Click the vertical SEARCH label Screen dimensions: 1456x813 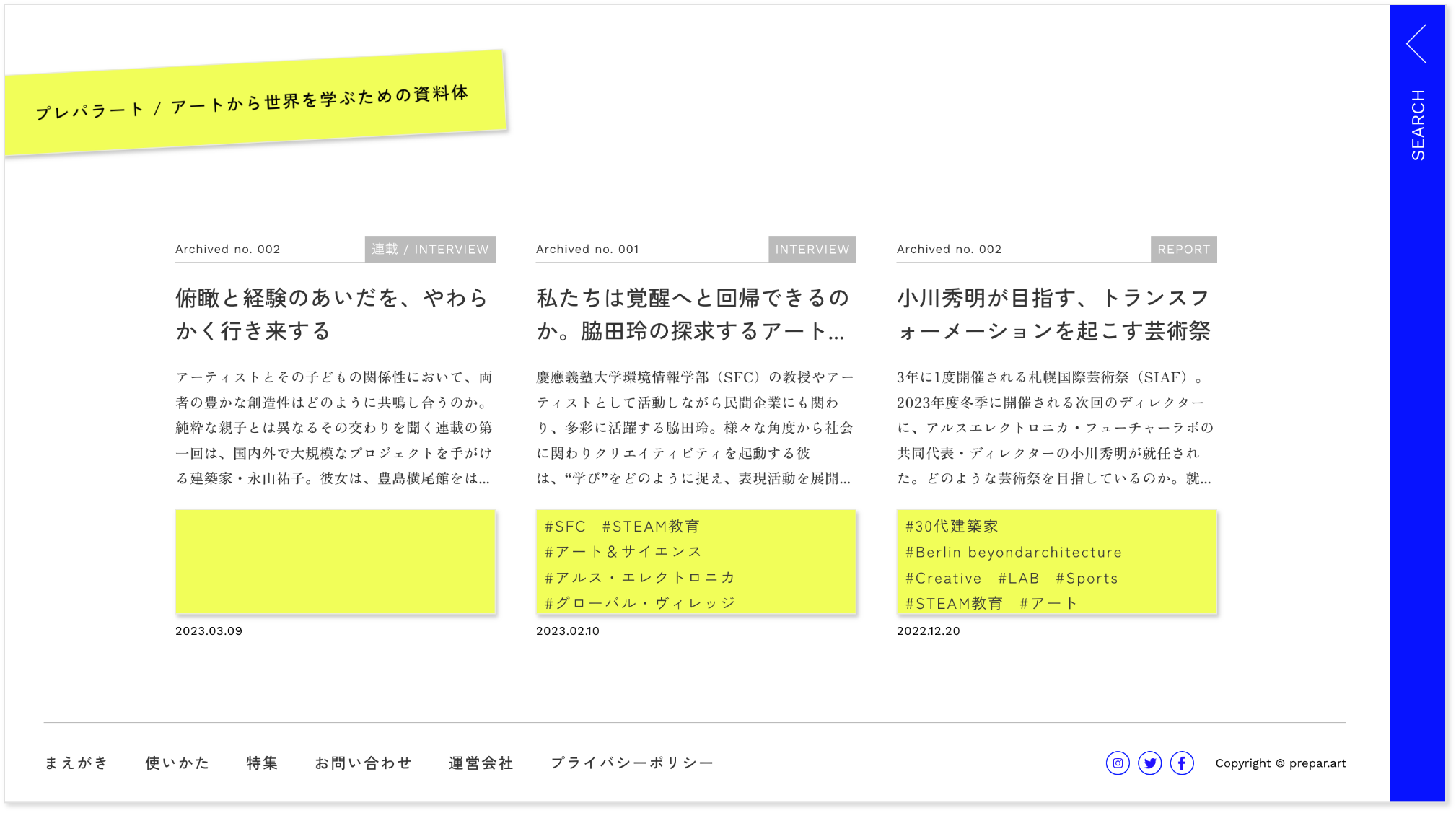(x=1418, y=125)
